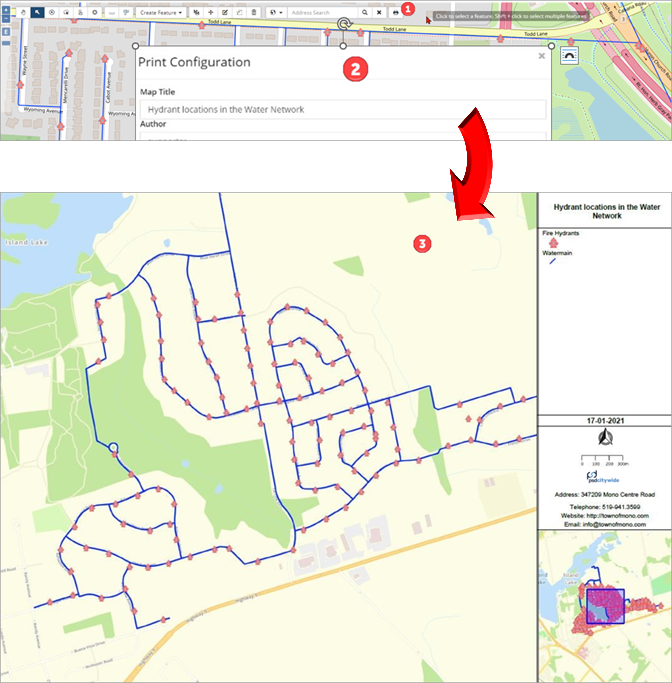Screen dimensions: 672x683
Task: Click 'Hydrant locations in the Water Network' layout title
Action: tap(607, 211)
